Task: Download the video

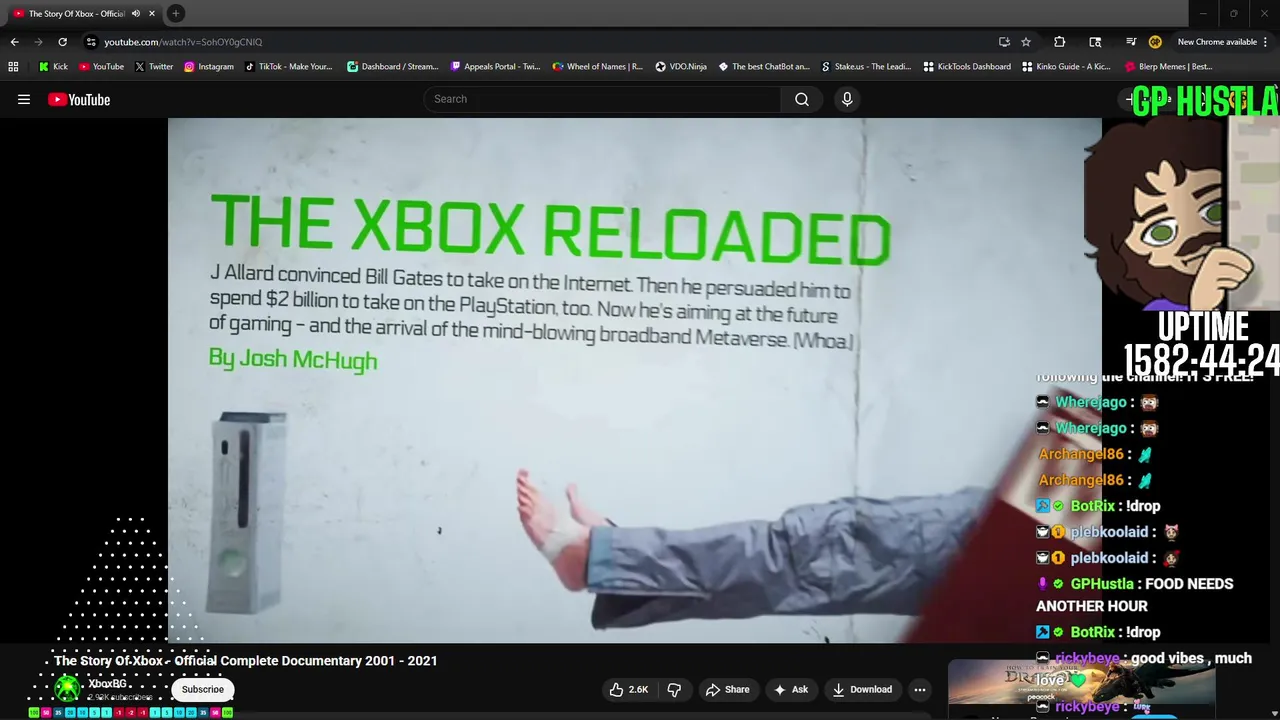Action: 862,689
